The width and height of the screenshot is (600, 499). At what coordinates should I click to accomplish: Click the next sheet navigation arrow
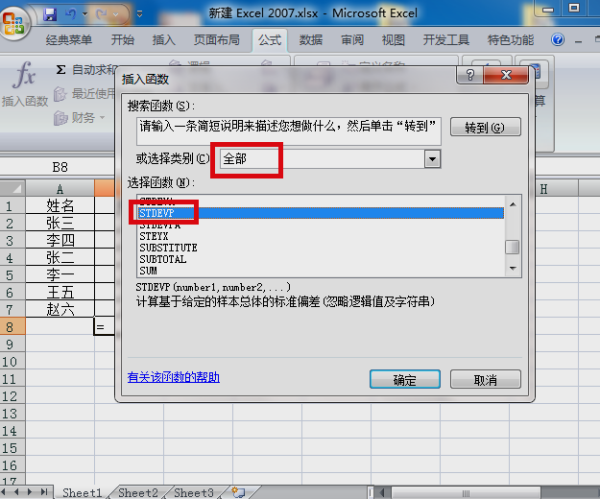[30, 492]
